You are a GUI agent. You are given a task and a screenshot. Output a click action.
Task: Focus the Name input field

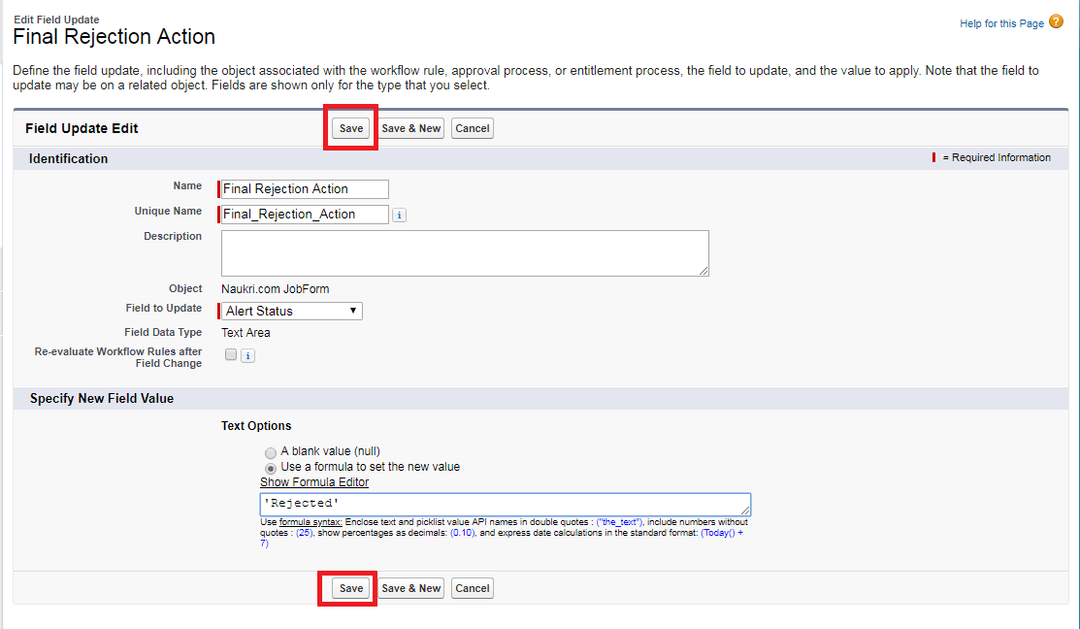304,189
